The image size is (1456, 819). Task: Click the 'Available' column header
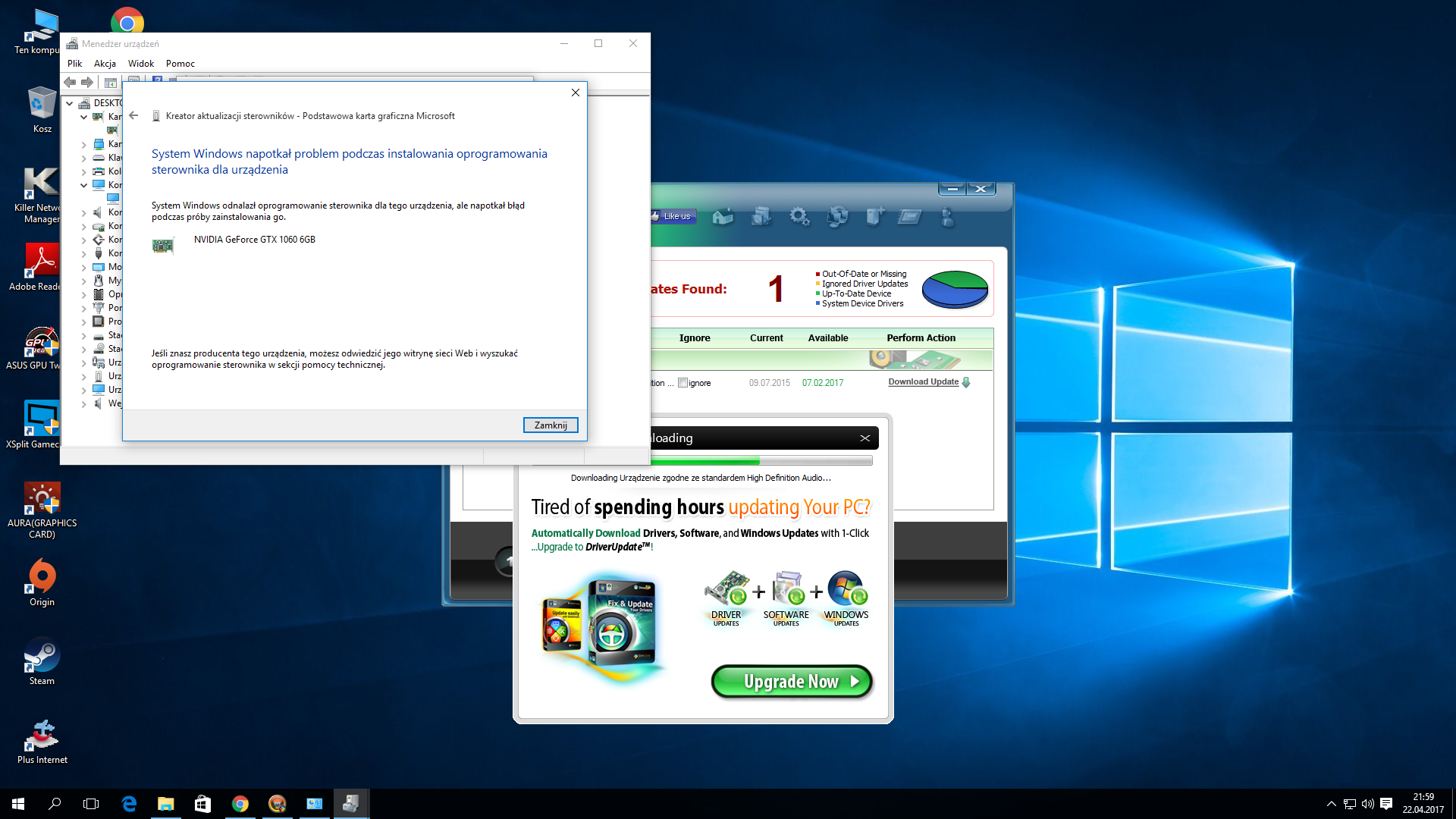click(x=828, y=338)
